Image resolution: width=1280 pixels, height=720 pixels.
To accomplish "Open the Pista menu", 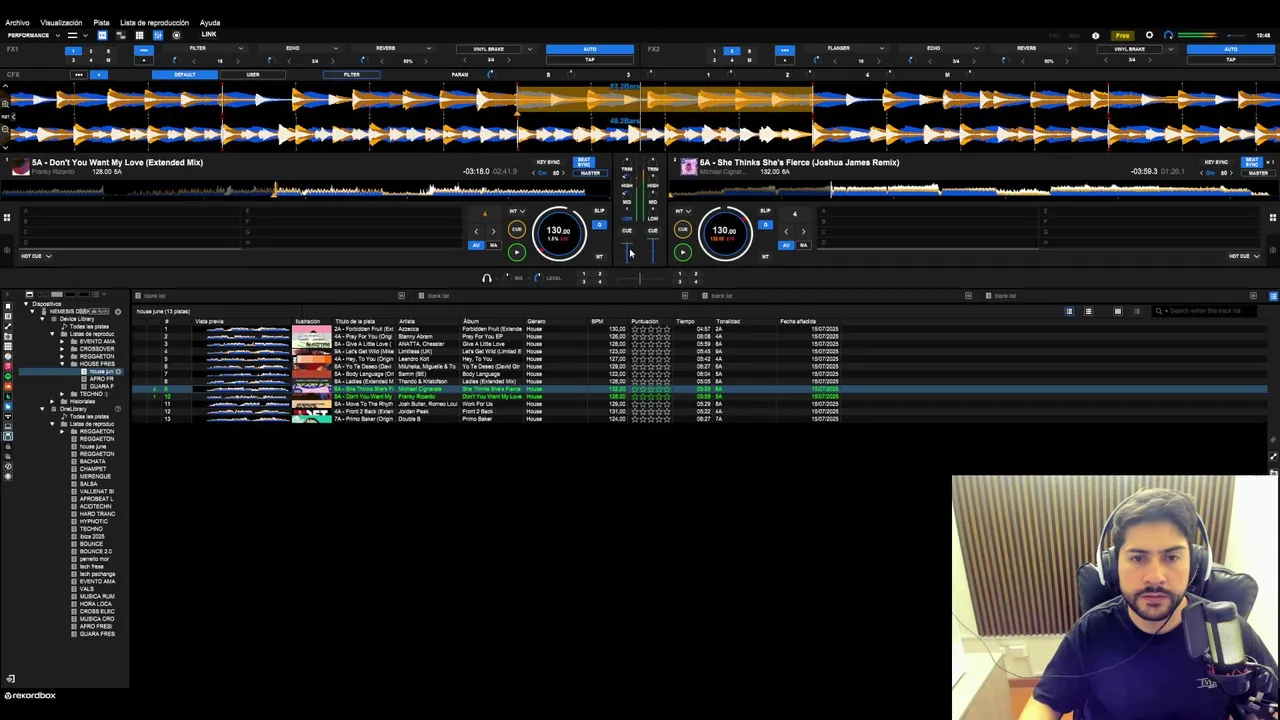I will pyautogui.click(x=101, y=22).
